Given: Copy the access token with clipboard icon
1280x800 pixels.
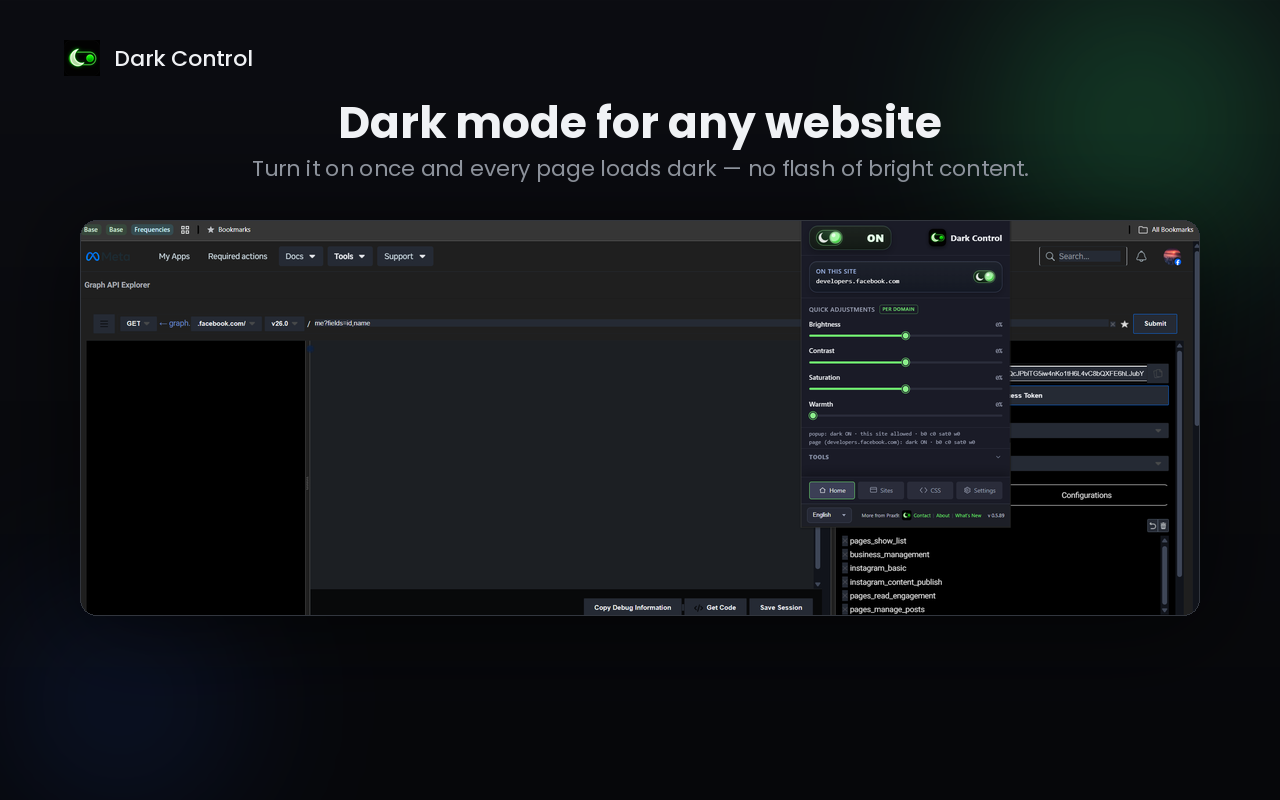Looking at the screenshot, I should 1158,373.
